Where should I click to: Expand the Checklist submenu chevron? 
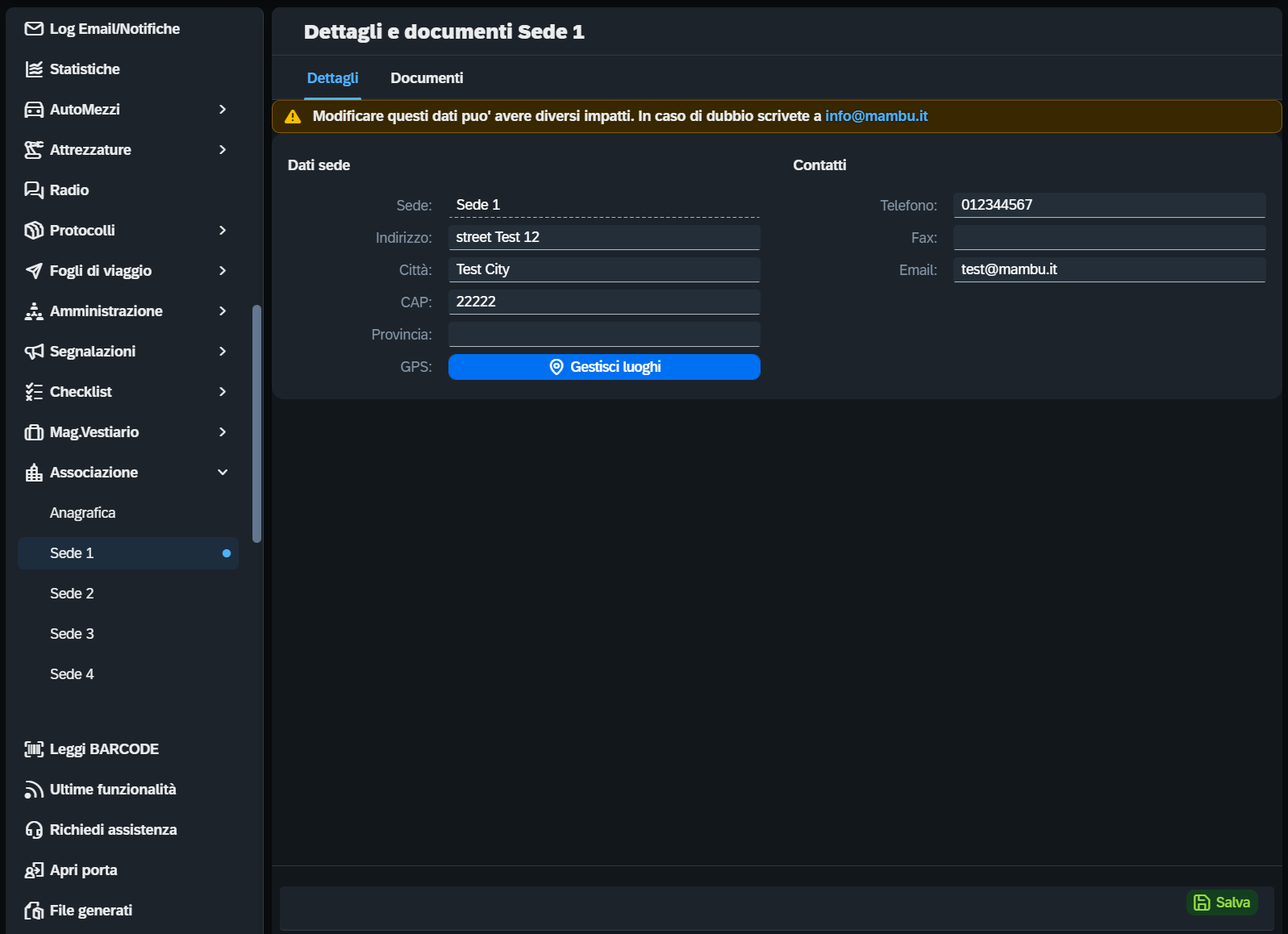click(x=223, y=392)
